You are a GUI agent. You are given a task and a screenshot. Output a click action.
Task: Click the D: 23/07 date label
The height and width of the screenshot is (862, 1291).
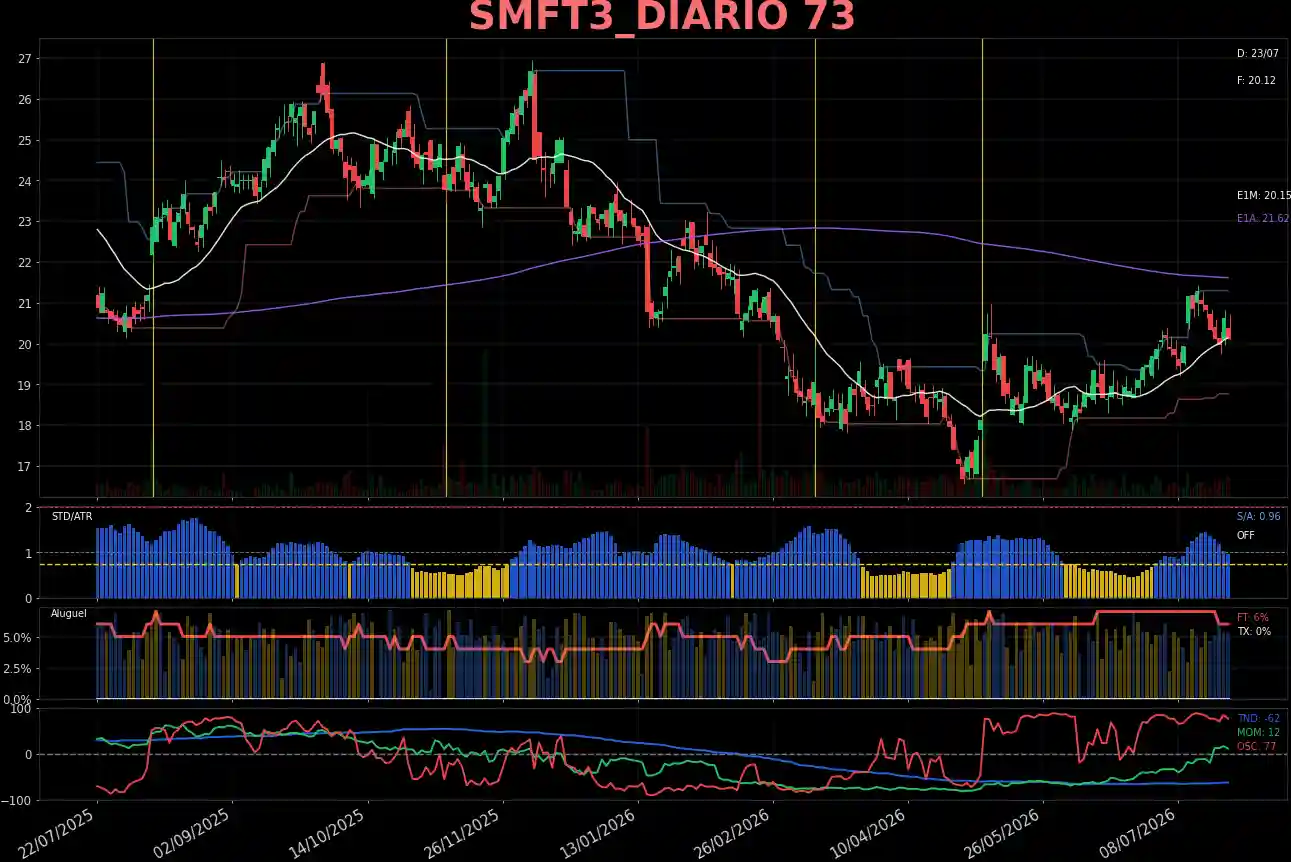(1257, 53)
